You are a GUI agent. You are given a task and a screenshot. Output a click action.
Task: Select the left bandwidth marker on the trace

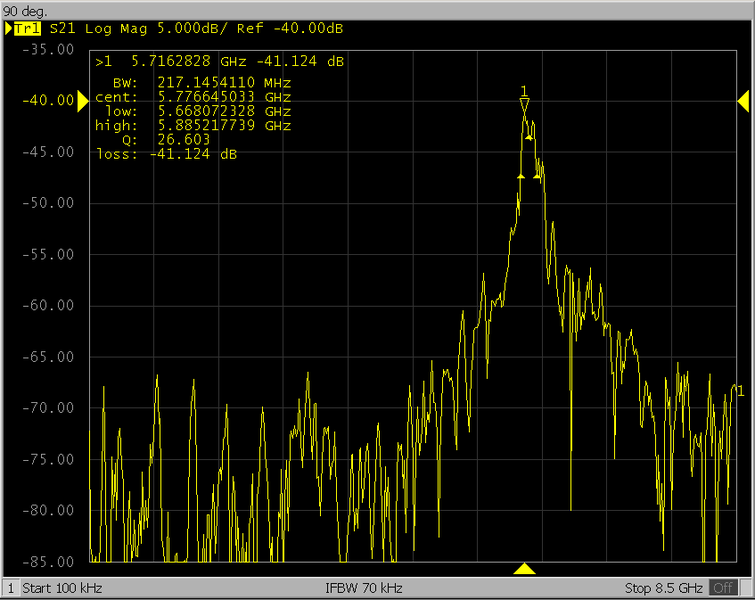click(x=520, y=176)
